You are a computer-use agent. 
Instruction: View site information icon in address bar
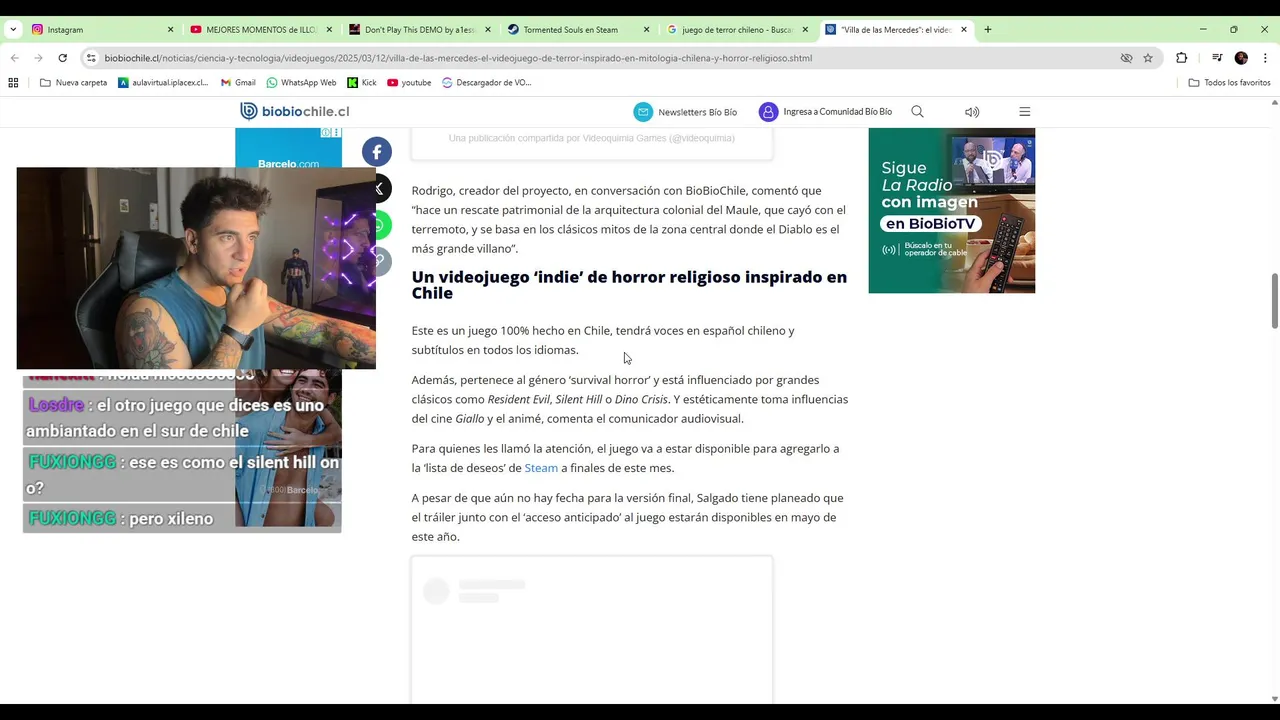click(x=91, y=58)
